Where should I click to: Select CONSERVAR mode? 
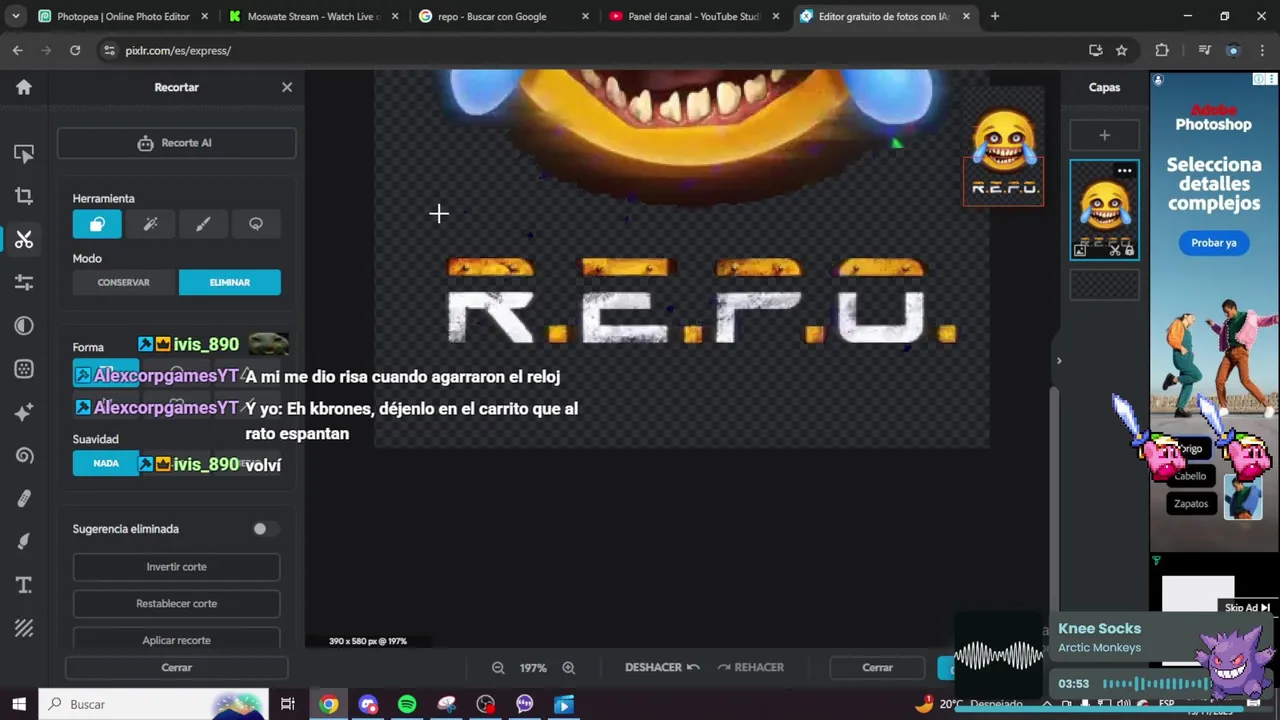124,282
